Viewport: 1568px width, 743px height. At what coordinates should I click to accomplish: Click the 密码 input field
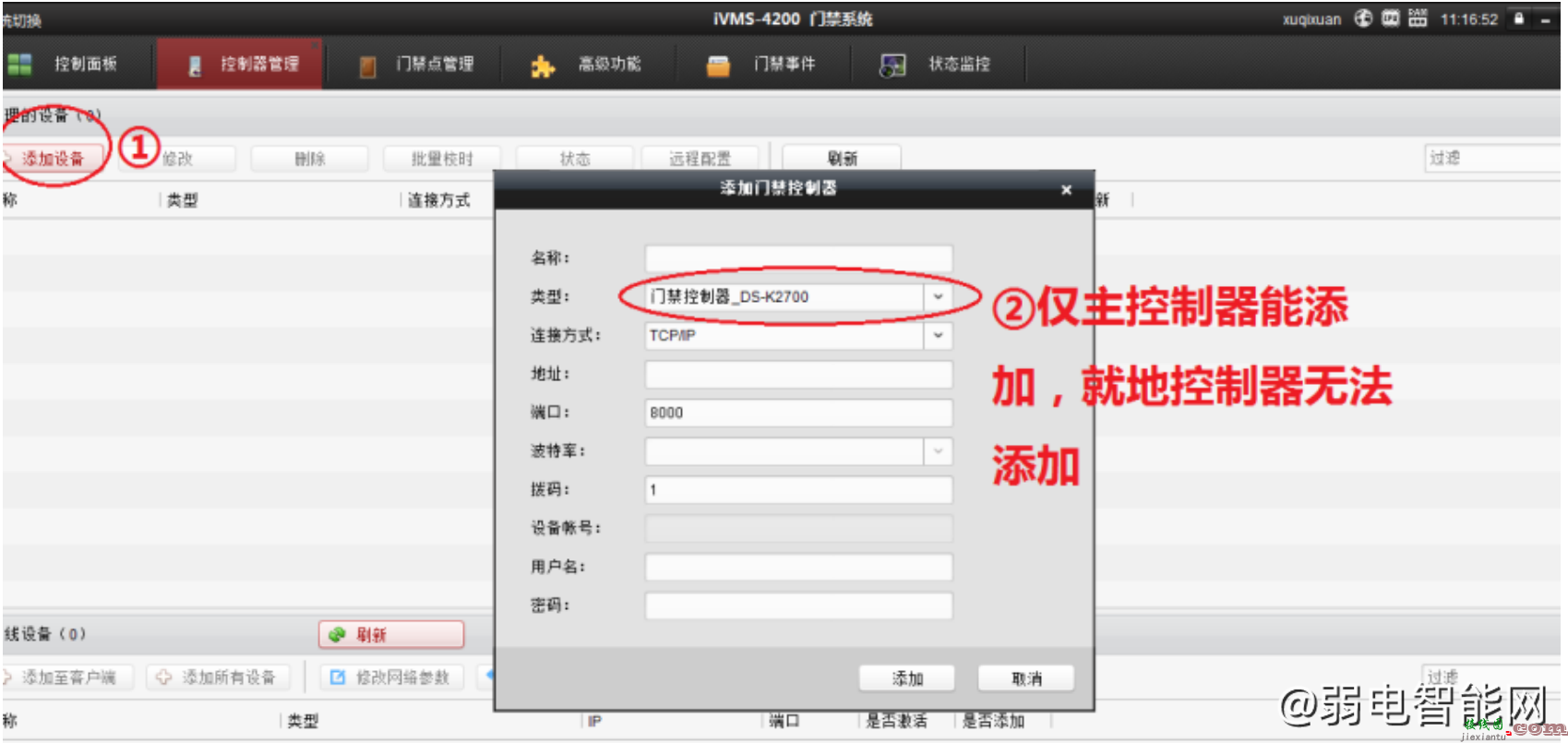[x=798, y=605]
